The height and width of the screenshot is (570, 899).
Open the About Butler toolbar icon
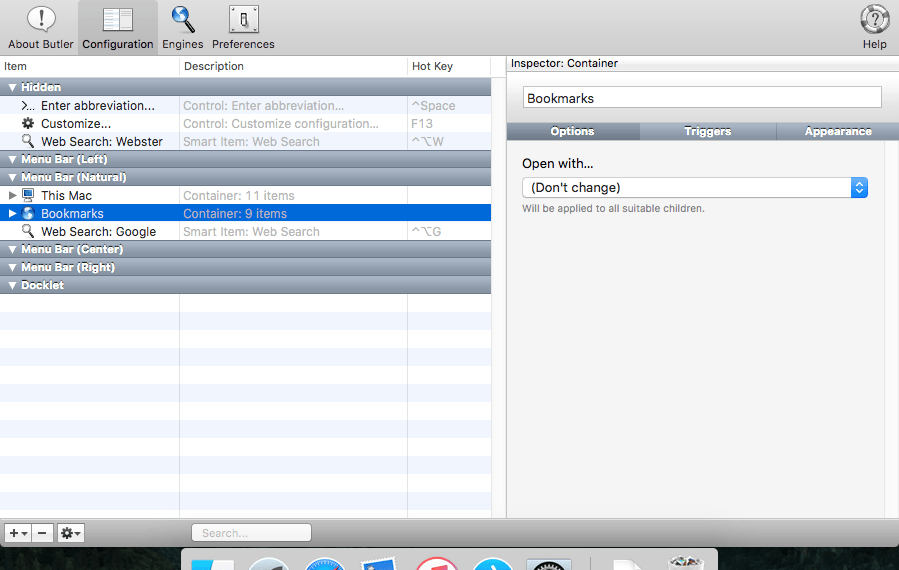click(41, 20)
